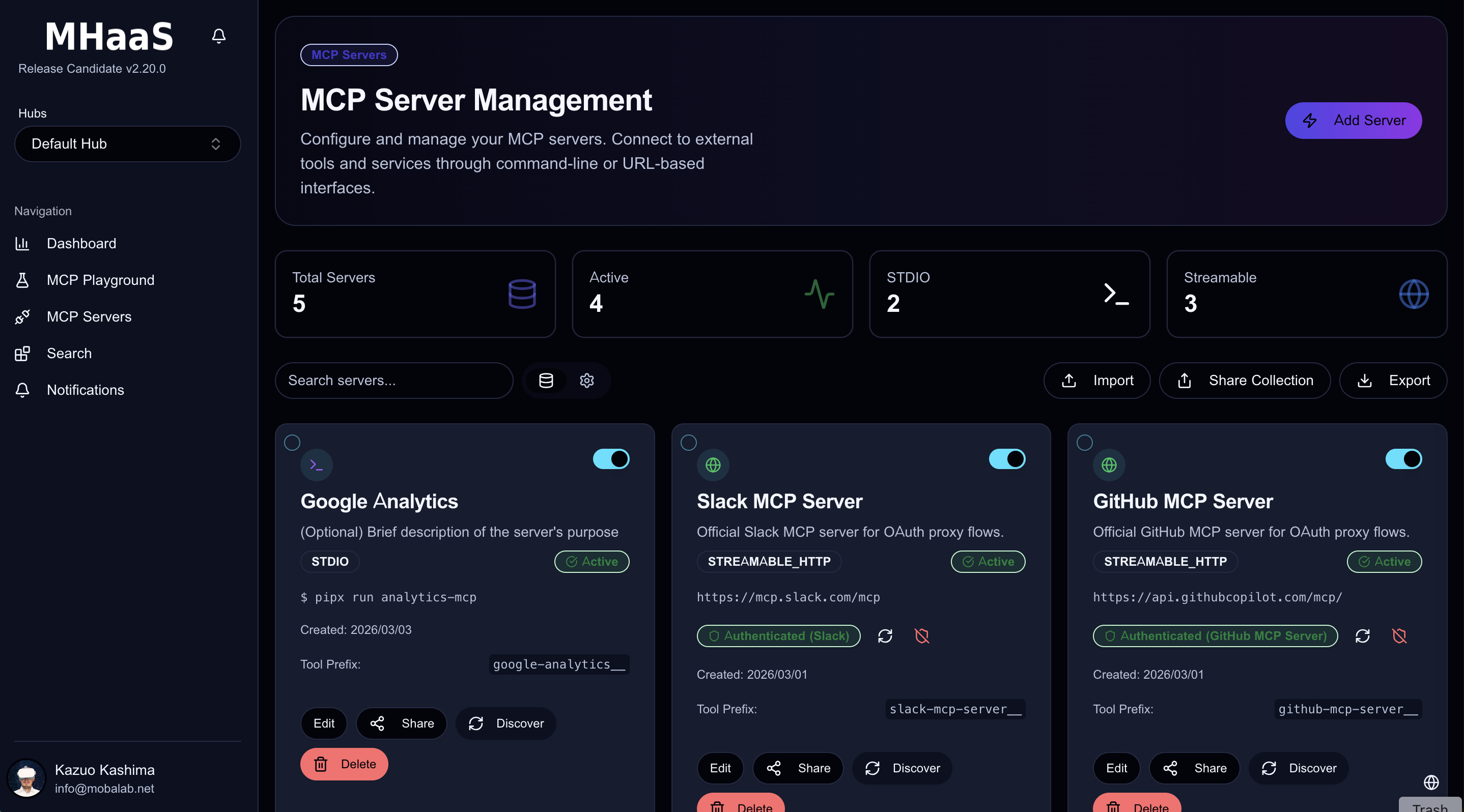Click the Share Collection button
This screenshot has width=1464, height=812.
[1245, 381]
